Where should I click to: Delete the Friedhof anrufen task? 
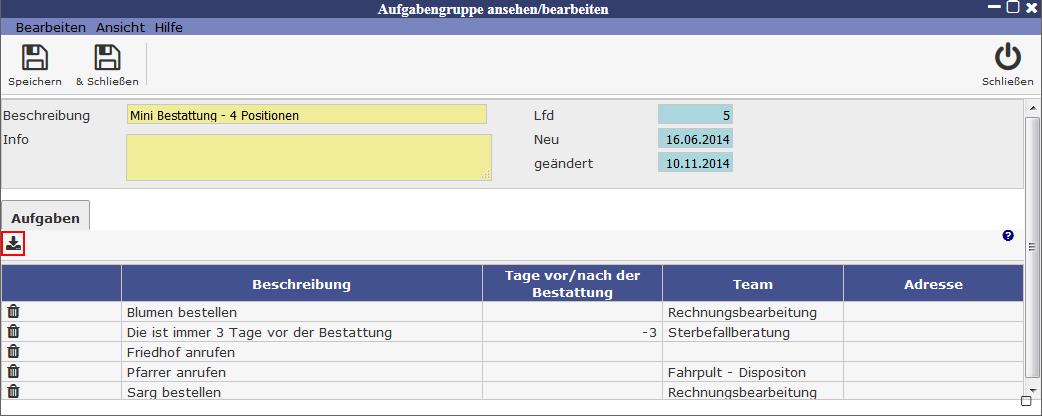(x=13, y=352)
